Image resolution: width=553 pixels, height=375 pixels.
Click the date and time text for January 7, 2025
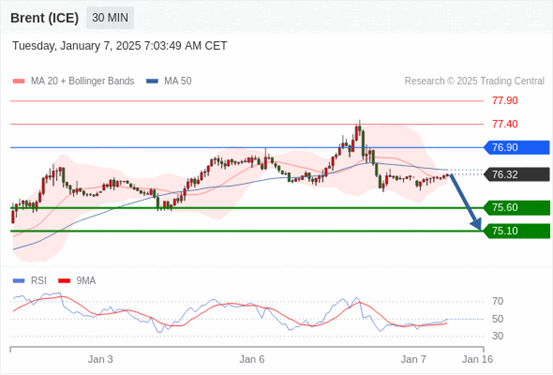[x=120, y=46]
